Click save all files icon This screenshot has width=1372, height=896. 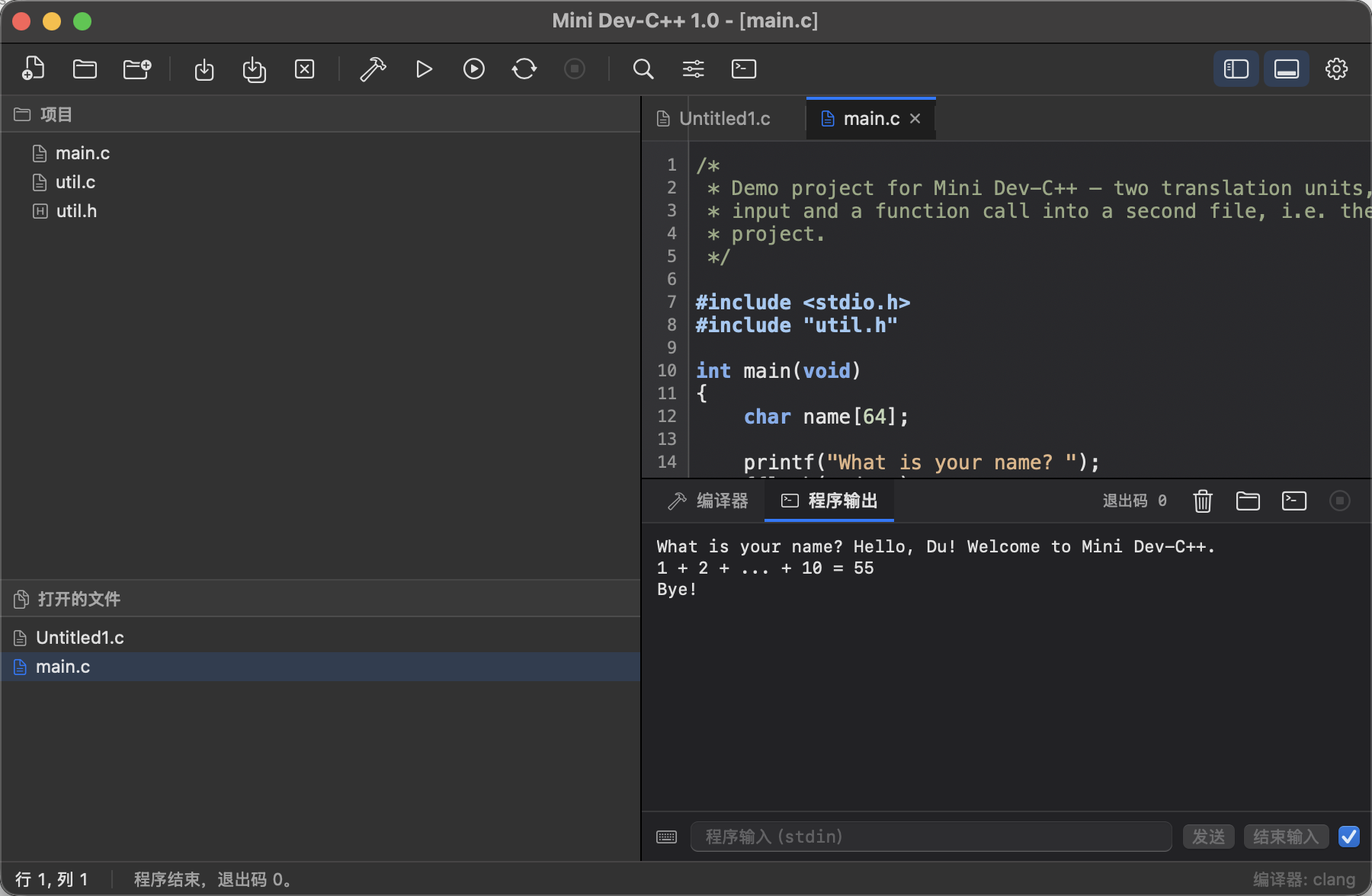[x=255, y=69]
